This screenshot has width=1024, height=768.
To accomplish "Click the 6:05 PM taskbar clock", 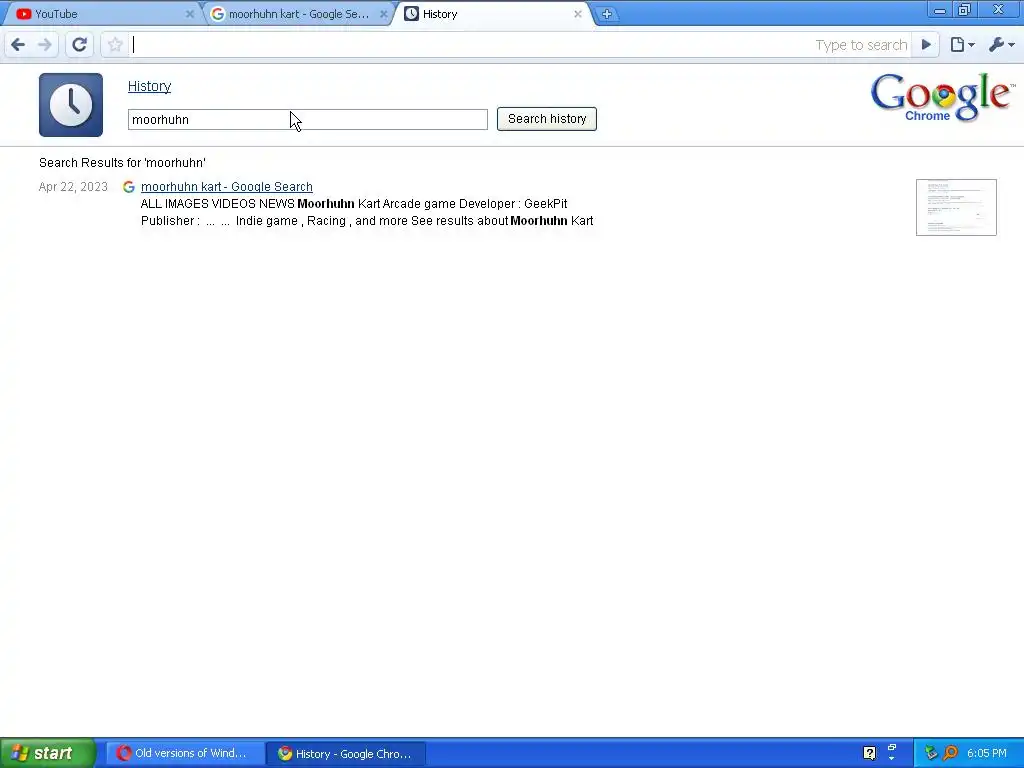I will [x=986, y=753].
